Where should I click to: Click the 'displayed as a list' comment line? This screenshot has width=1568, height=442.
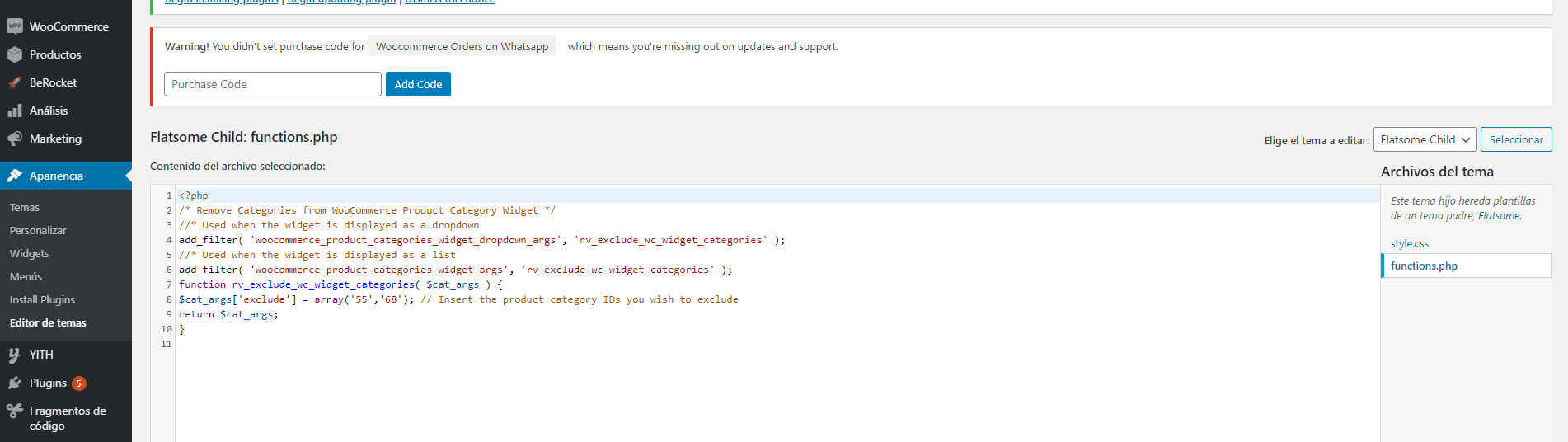[317, 255]
